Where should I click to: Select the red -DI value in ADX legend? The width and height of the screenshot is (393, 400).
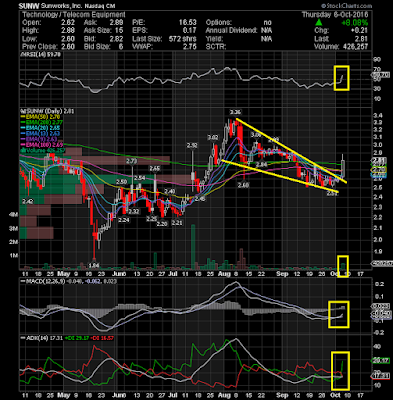coord(101,338)
